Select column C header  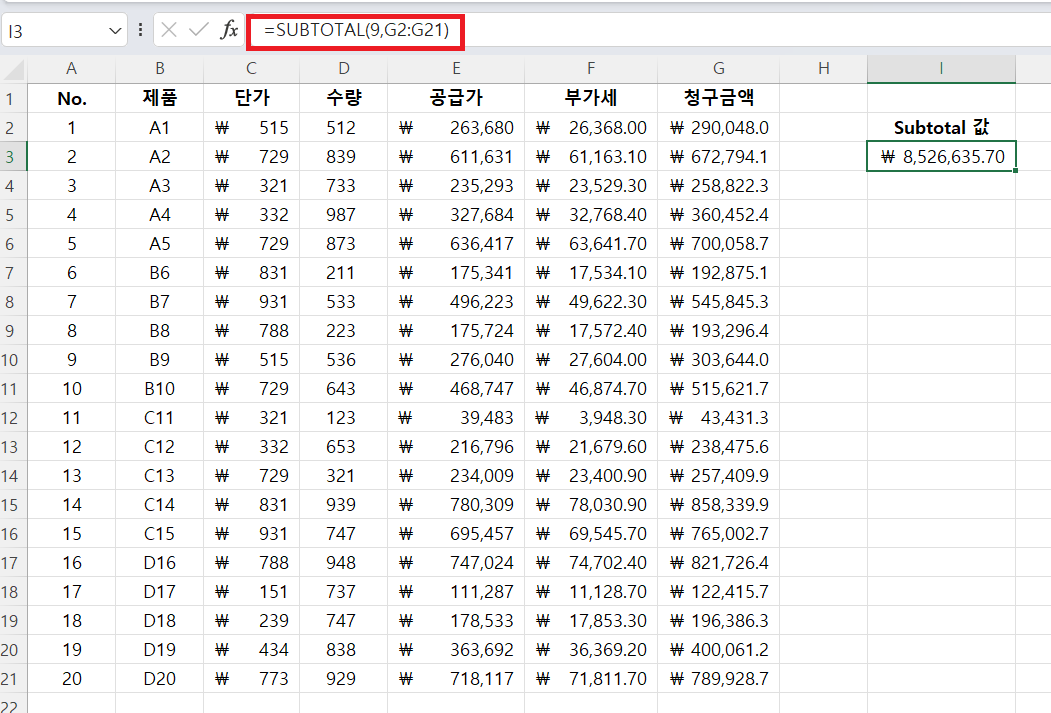[x=251, y=69]
